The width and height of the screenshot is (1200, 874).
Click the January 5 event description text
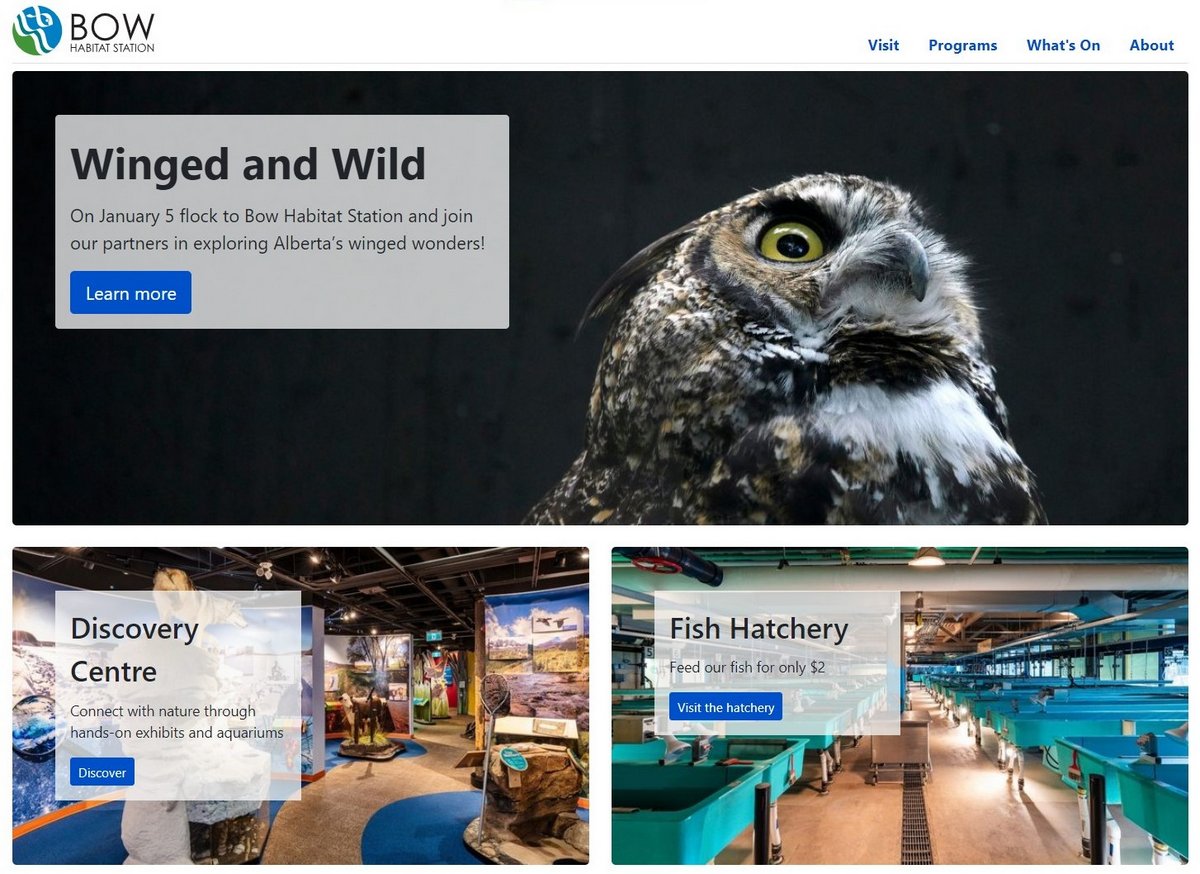click(x=277, y=229)
